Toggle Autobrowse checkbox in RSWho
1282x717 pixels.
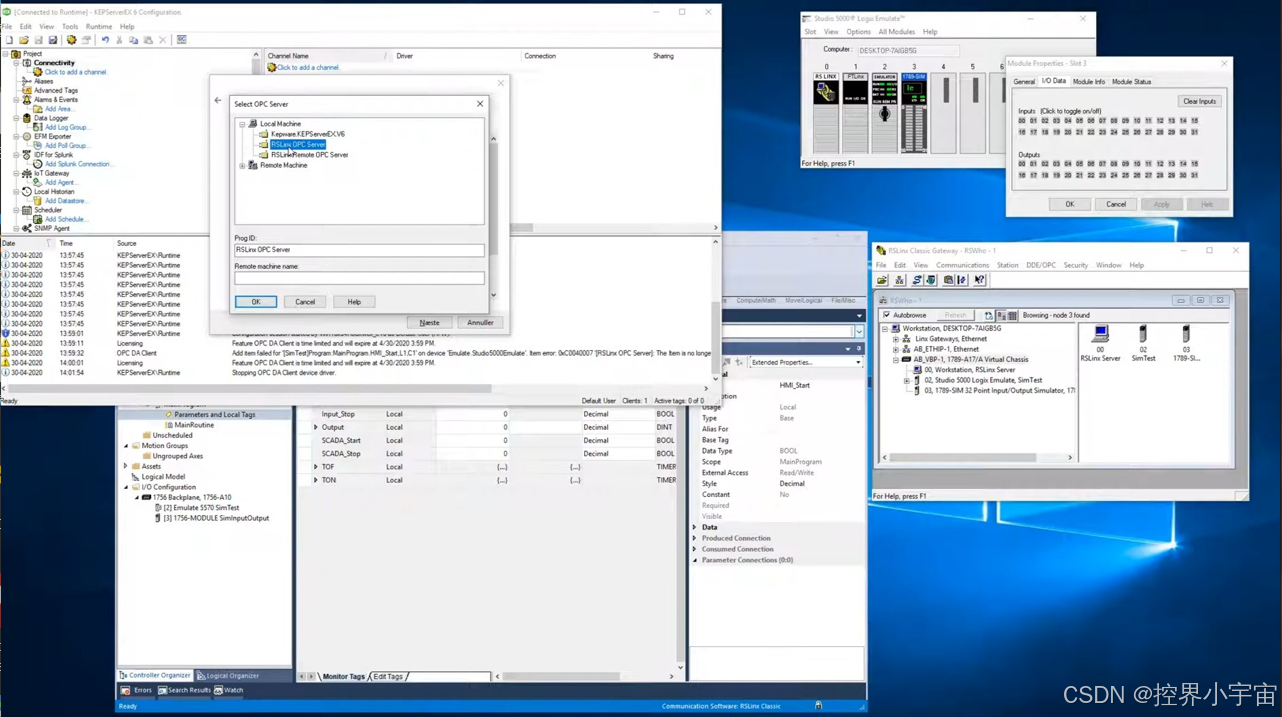887,315
